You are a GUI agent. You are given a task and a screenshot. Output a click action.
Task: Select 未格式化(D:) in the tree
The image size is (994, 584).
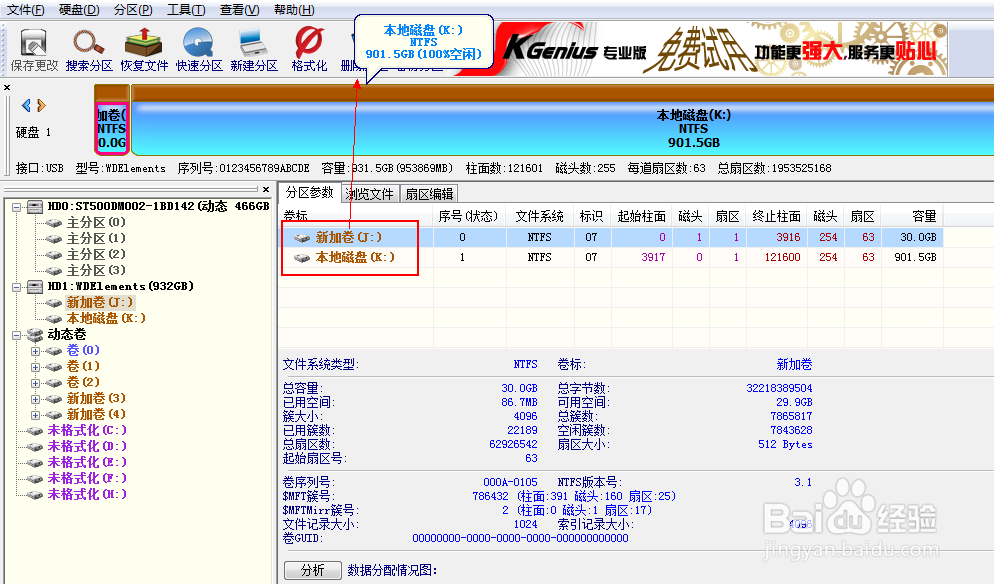[x=87, y=446]
